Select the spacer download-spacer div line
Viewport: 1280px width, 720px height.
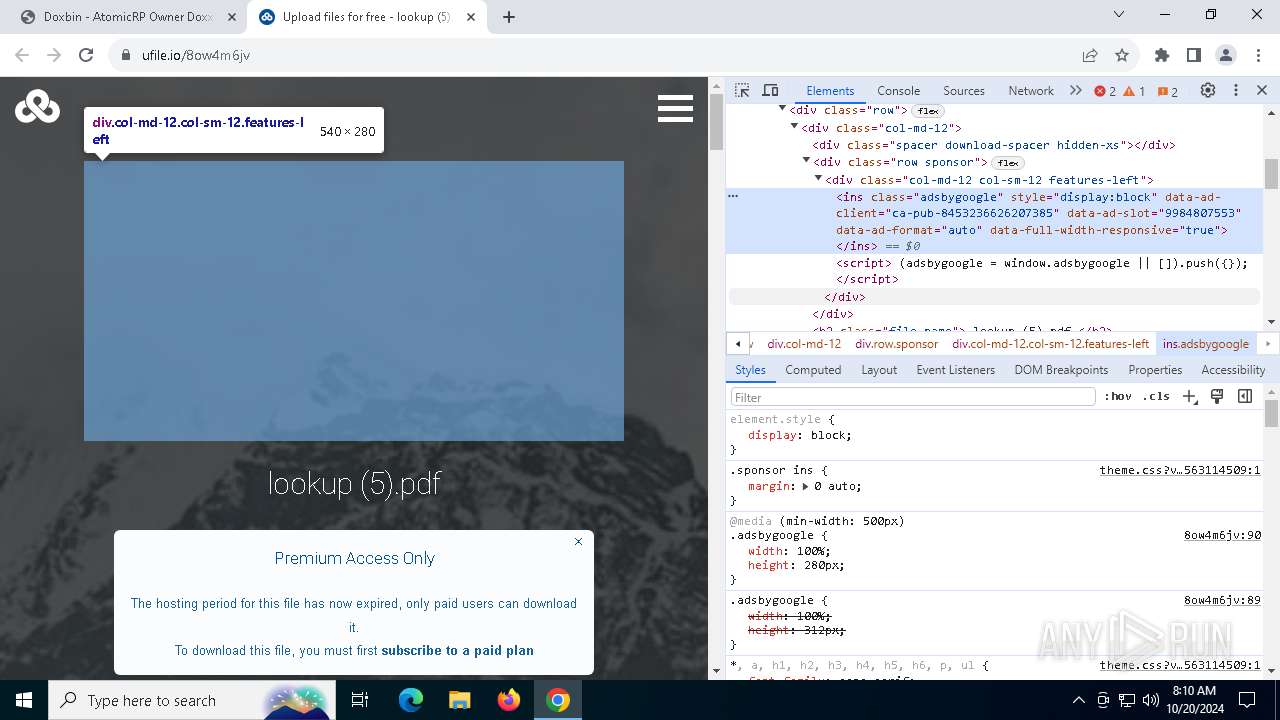pos(994,145)
